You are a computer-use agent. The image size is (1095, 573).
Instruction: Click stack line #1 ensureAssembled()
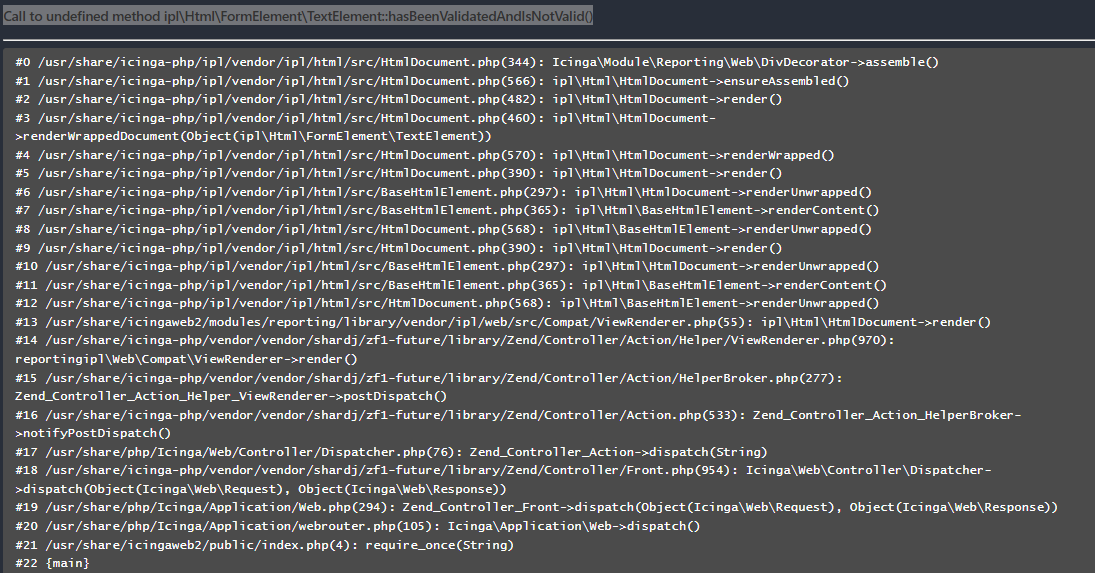point(432,81)
